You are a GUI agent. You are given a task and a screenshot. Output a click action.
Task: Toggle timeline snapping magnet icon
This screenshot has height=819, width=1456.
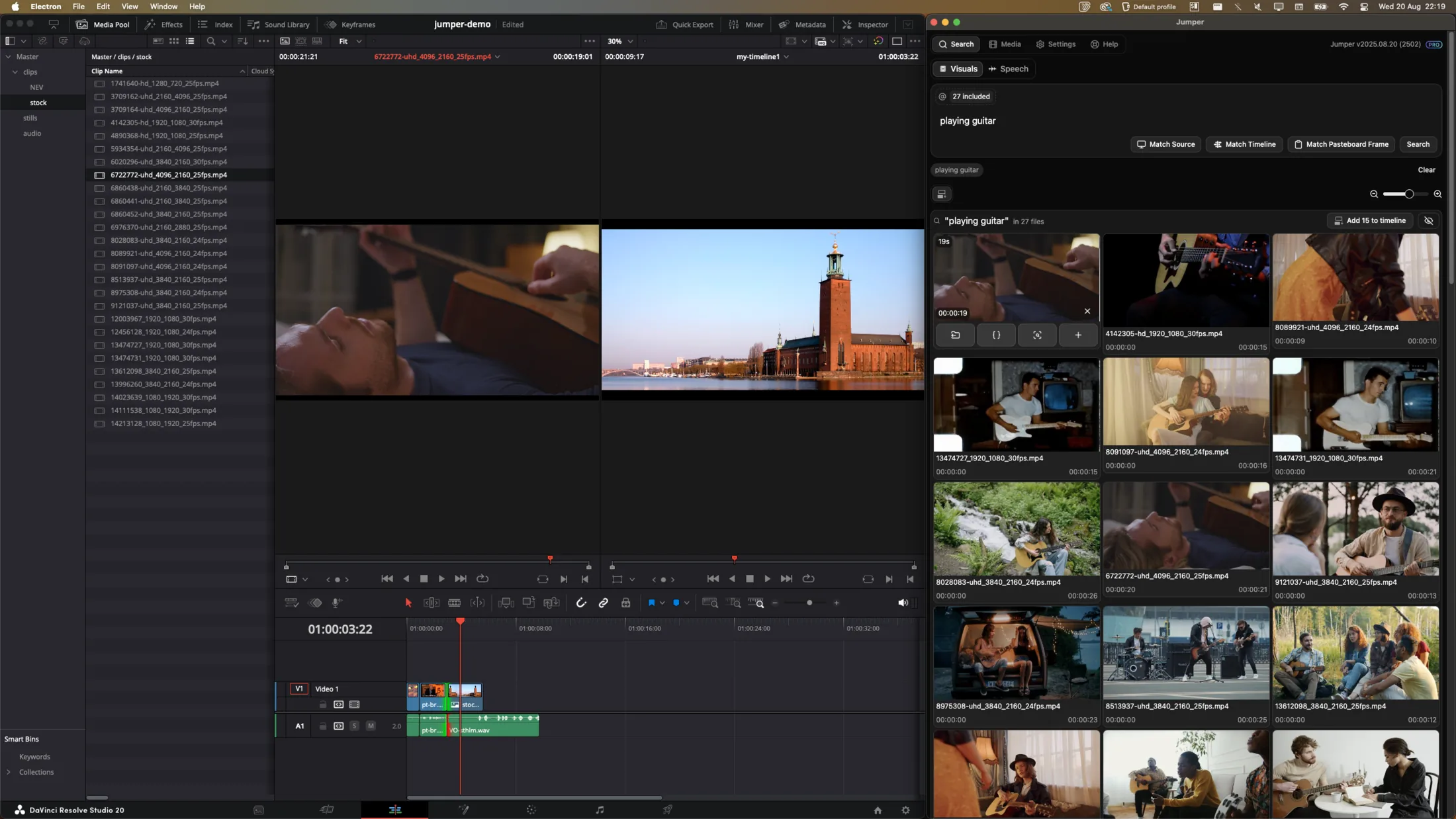coord(581,603)
